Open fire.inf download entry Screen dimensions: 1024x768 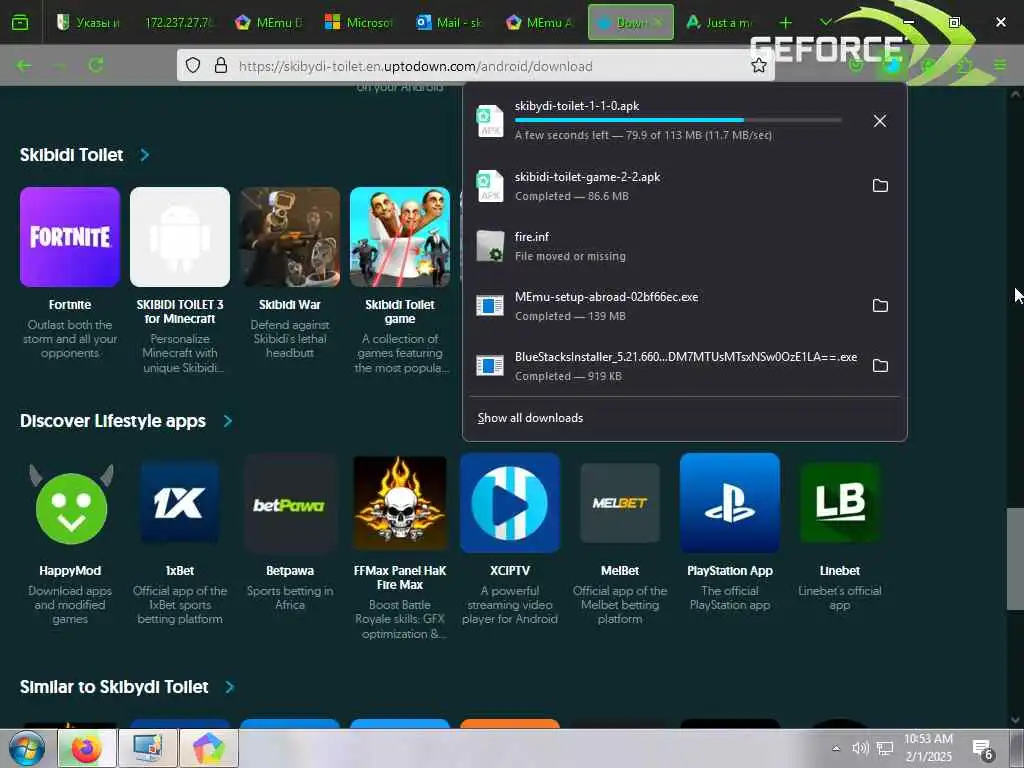click(x=684, y=246)
